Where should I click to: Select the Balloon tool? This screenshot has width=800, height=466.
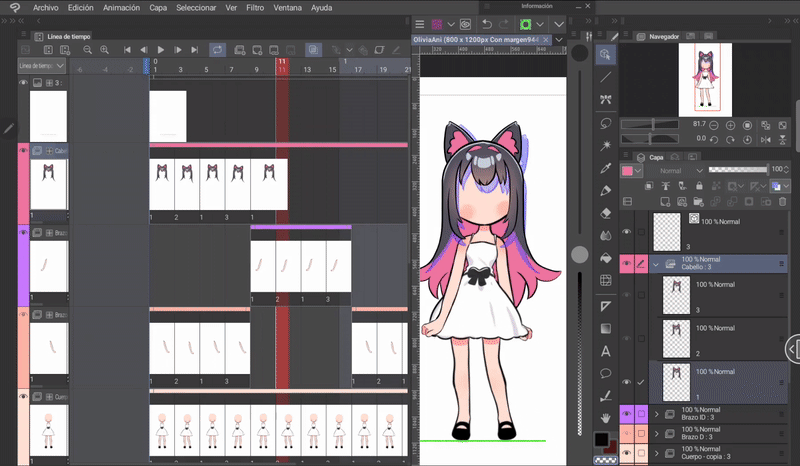[x=606, y=373]
